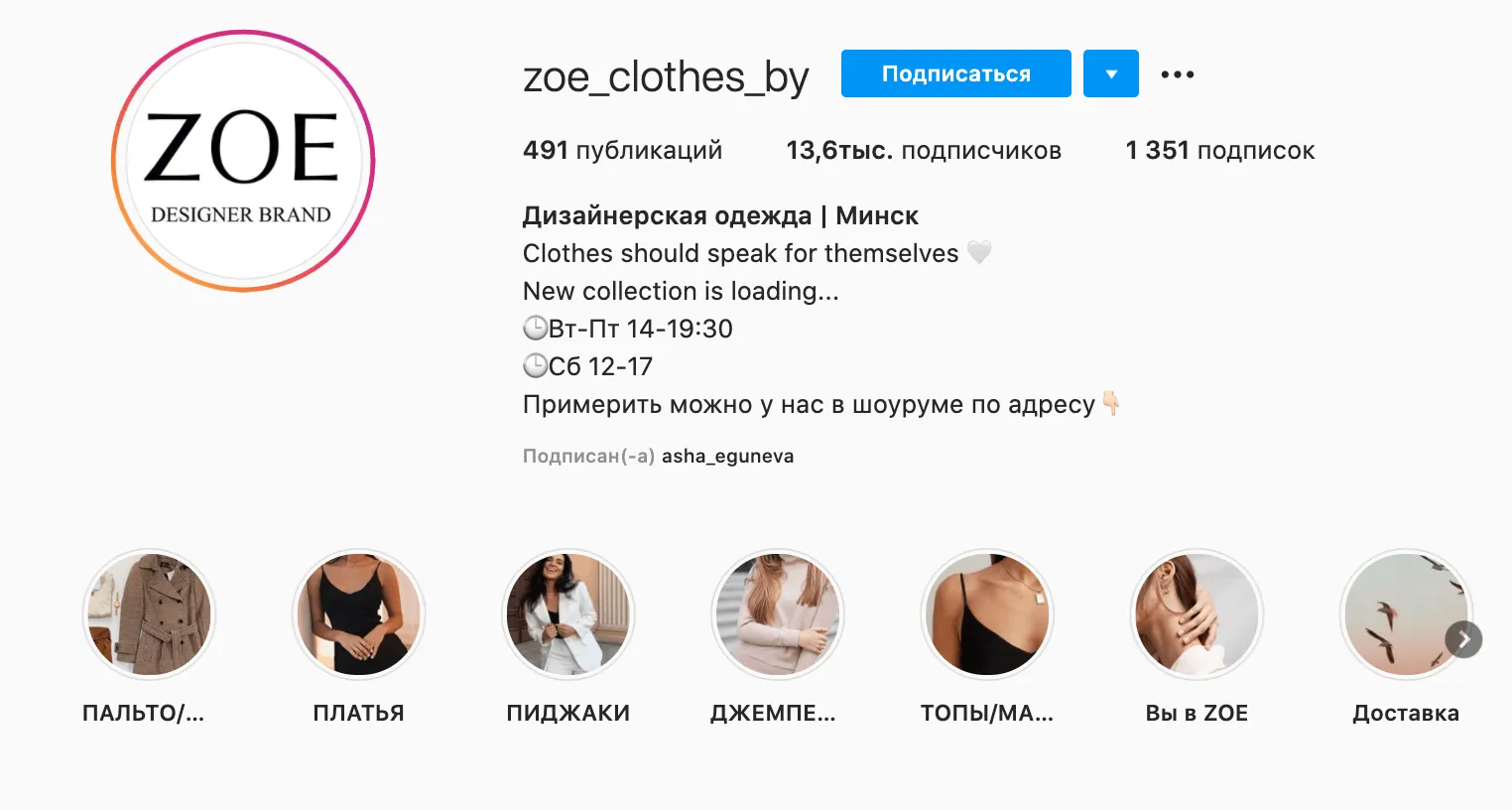Open the Вы в ZOE highlight circle
The image size is (1512, 810).
(1197, 614)
